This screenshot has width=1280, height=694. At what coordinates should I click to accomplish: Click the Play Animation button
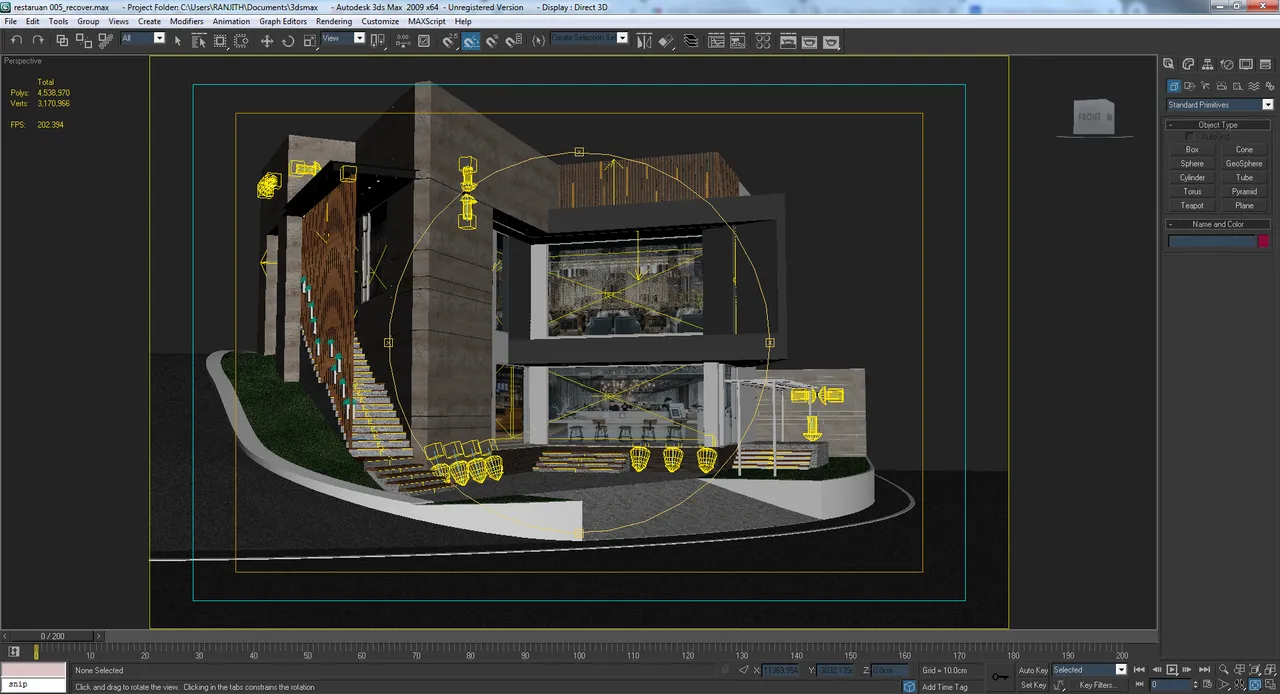[1172, 670]
